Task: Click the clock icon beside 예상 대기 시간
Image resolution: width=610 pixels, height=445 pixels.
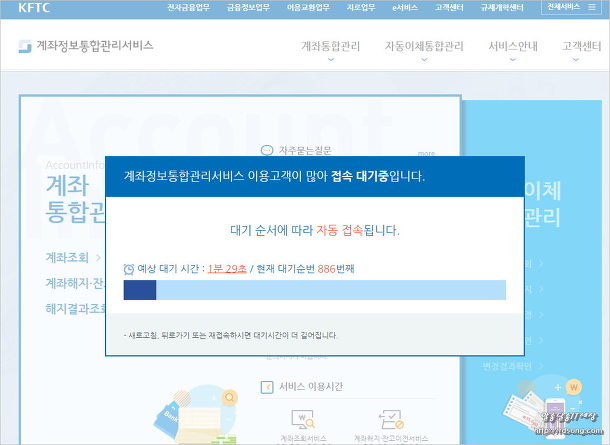Action: coord(128,269)
